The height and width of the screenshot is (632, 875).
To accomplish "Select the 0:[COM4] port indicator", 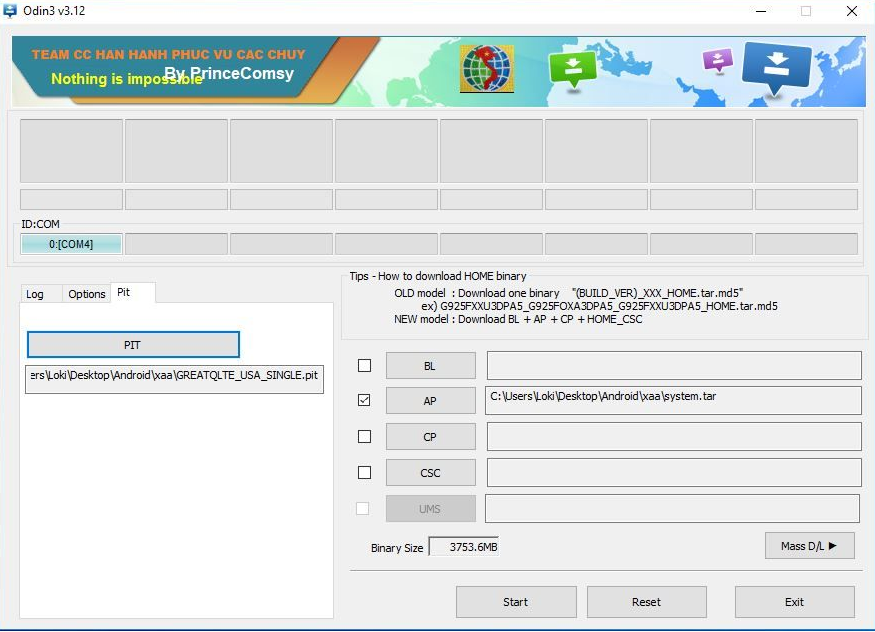I will [x=71, y=244].
